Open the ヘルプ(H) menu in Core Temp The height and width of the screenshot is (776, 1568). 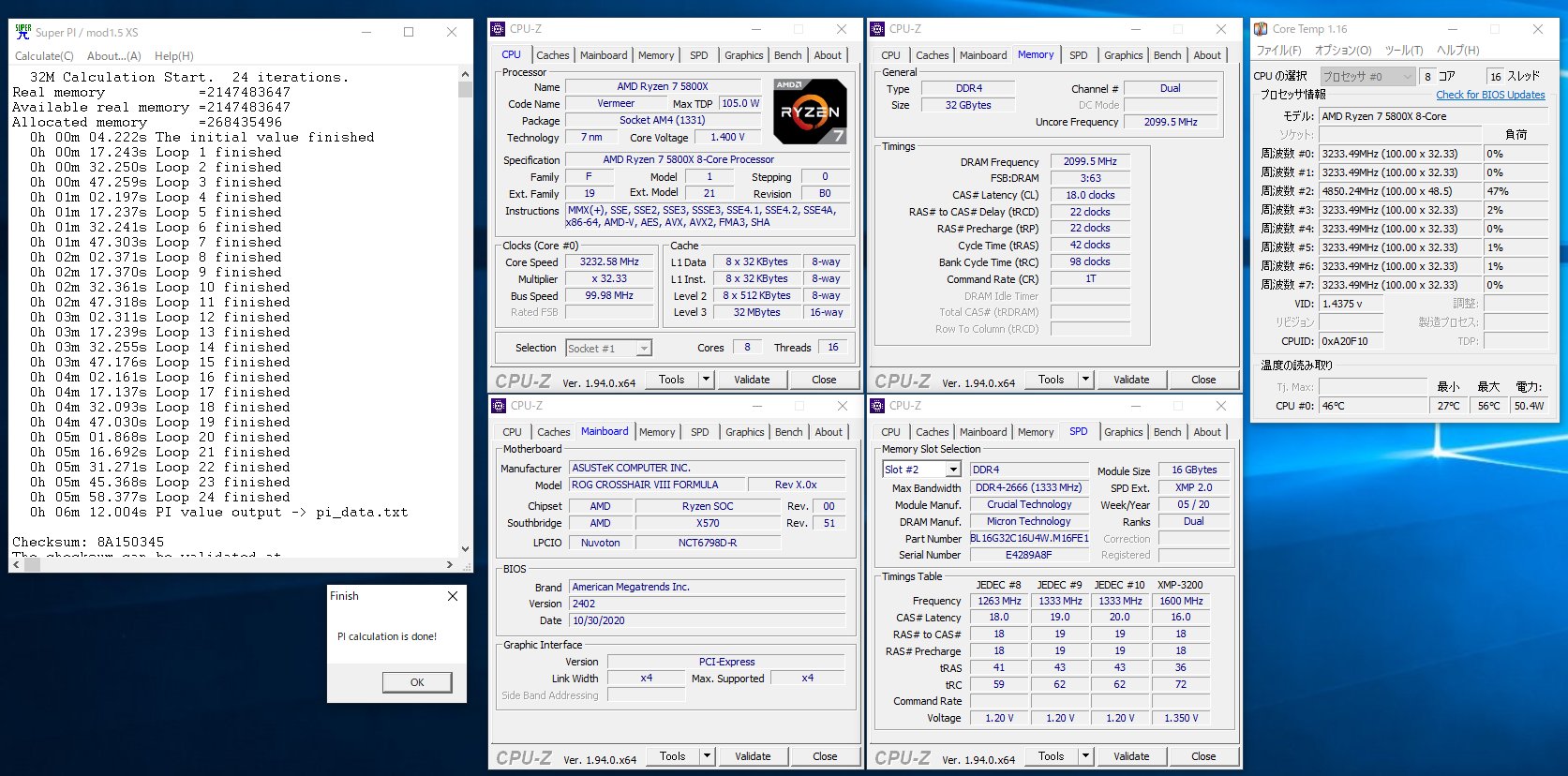(1457, 51)
